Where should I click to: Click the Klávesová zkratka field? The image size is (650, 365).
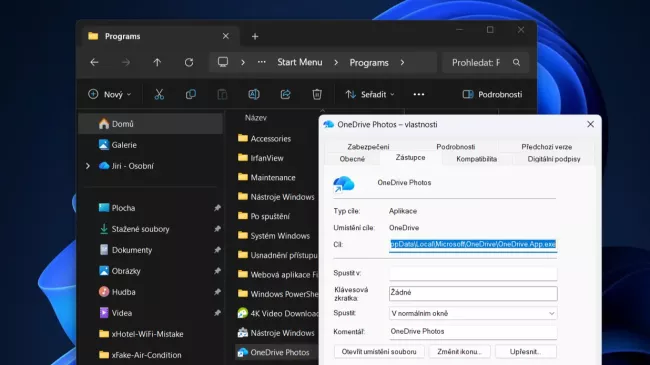coord(473,293)
